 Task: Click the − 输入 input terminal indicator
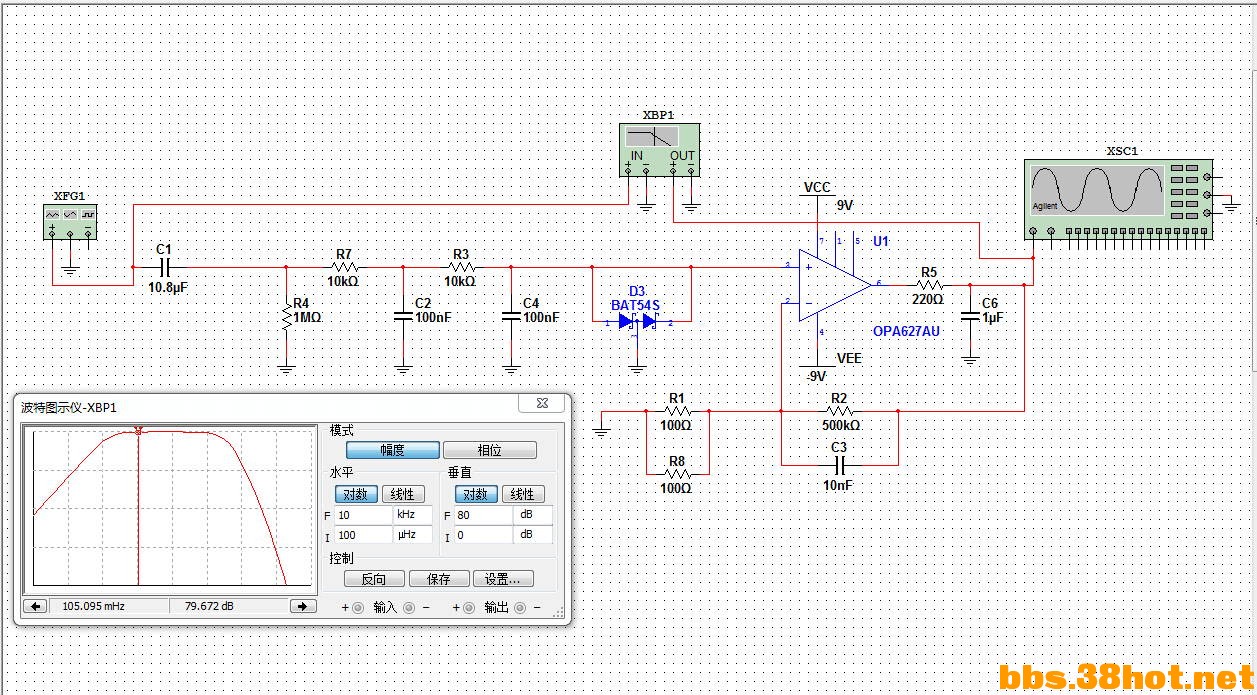411,607
